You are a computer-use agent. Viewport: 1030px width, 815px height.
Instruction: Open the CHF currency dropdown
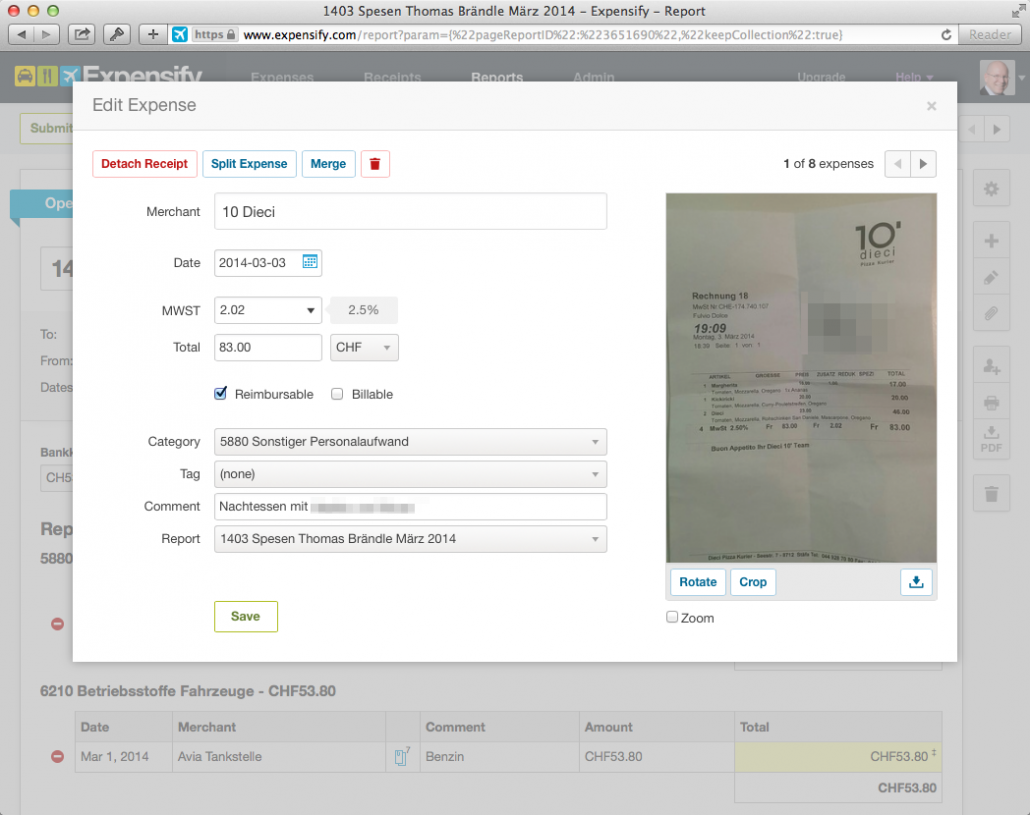(364, 347)
